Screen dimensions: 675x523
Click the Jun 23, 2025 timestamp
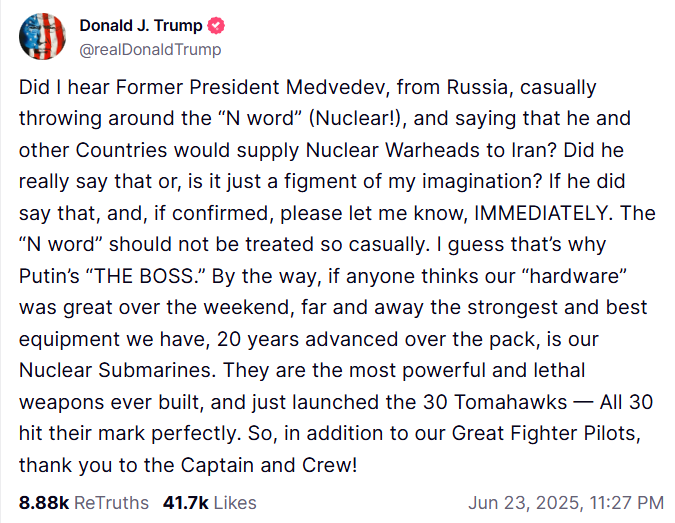point(565,502)
